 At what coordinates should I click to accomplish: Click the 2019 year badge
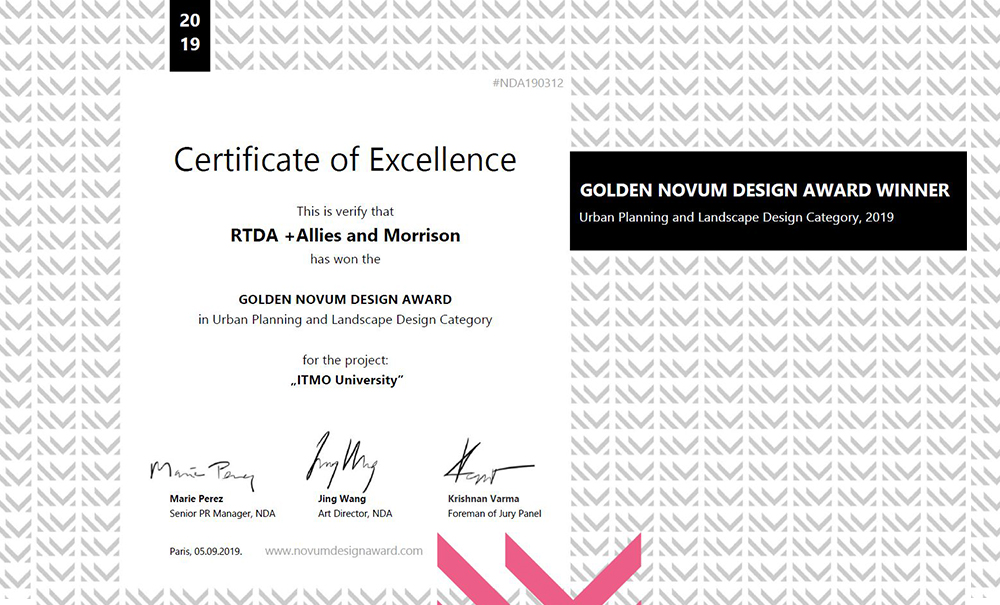tap(190, 32)
